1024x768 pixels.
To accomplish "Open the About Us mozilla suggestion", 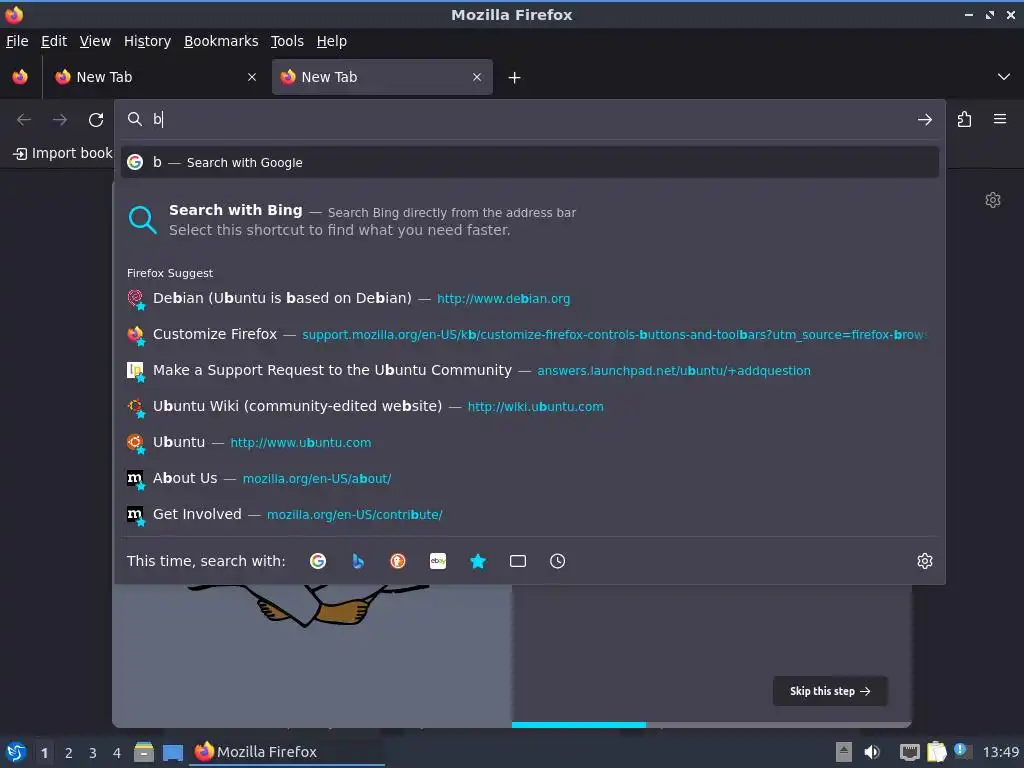I will click(x=530, y=478).
